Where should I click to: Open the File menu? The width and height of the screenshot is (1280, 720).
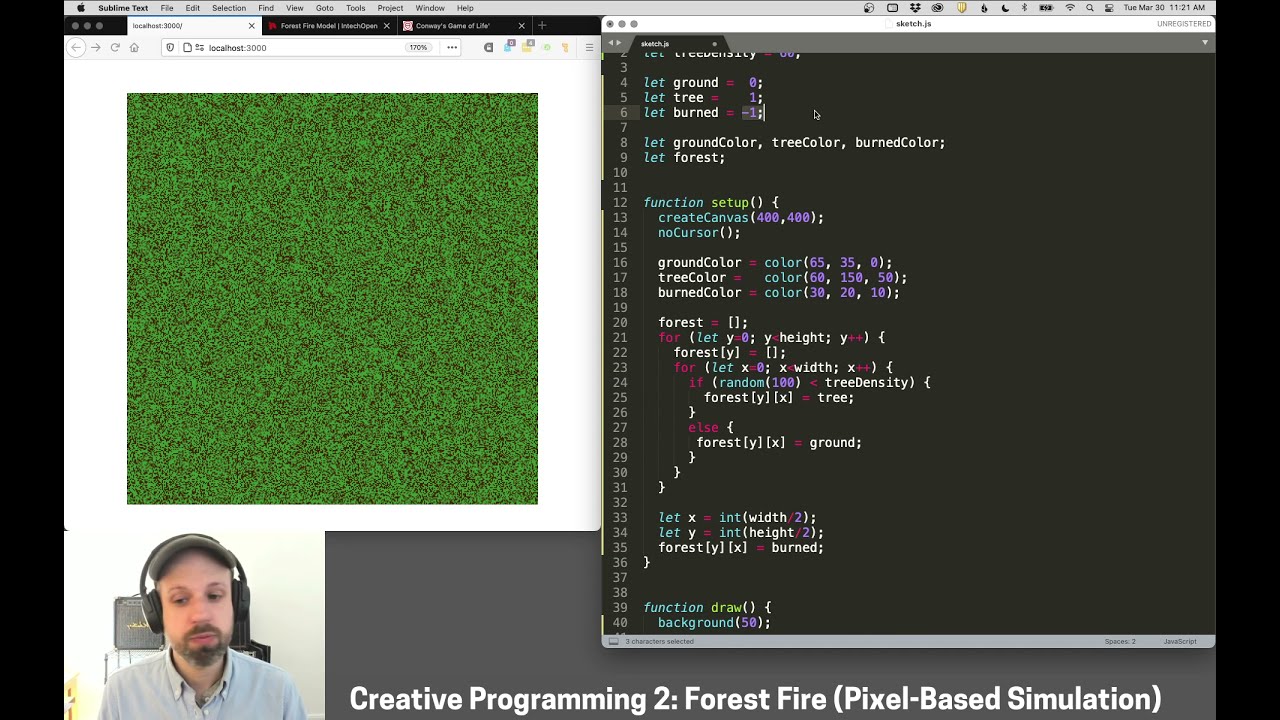coord(167,8)
